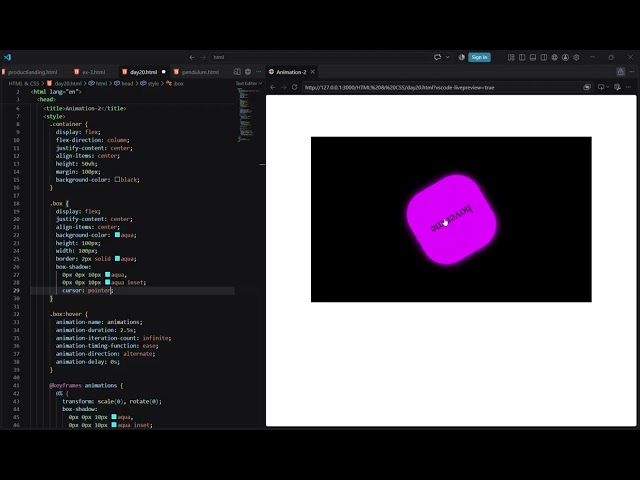640x480 pixels.
Task: Click the lock icon in preview group
Action: pos(620,72)
